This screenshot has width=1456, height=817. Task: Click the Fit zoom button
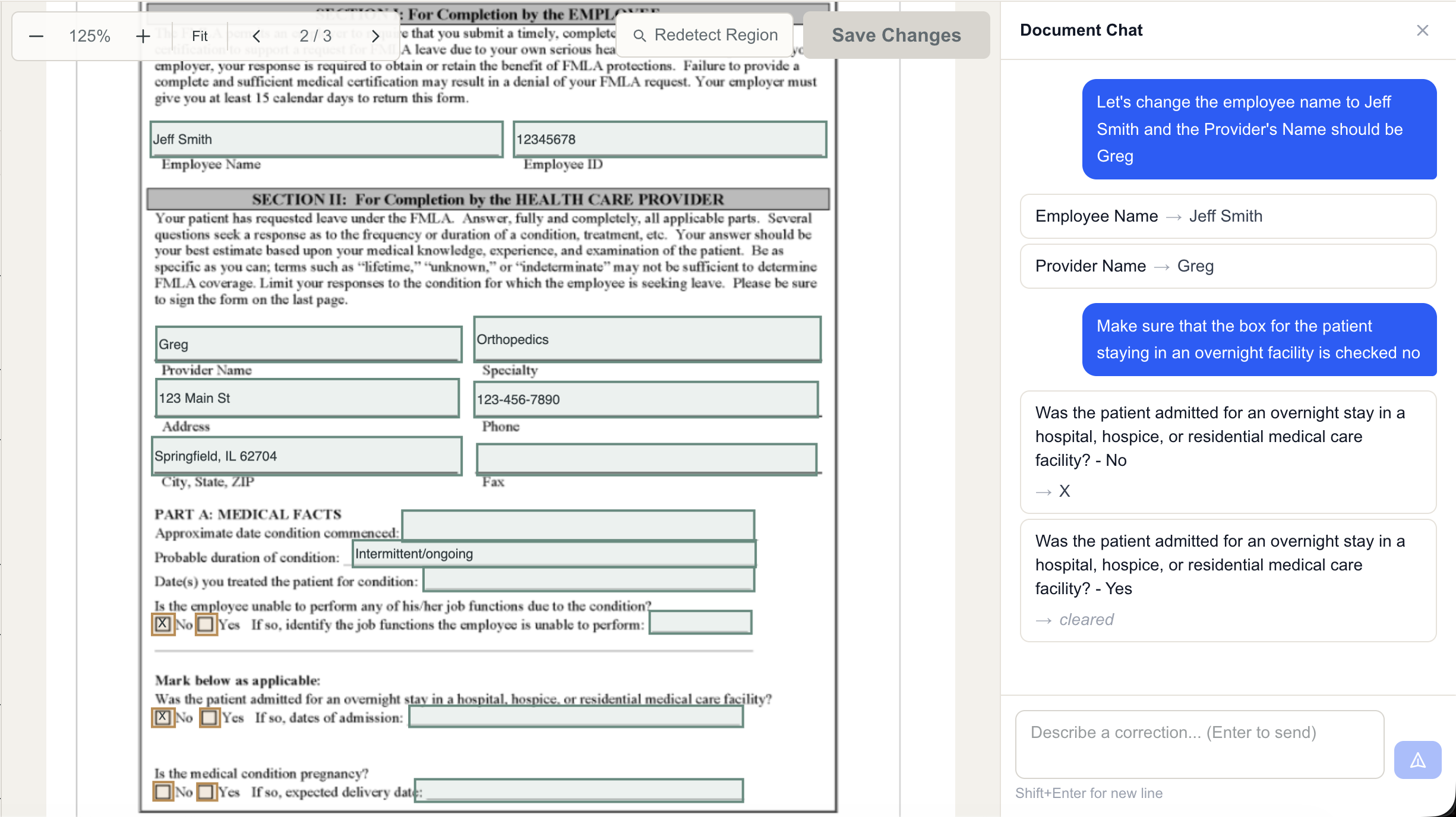click(x=200, y=36)
